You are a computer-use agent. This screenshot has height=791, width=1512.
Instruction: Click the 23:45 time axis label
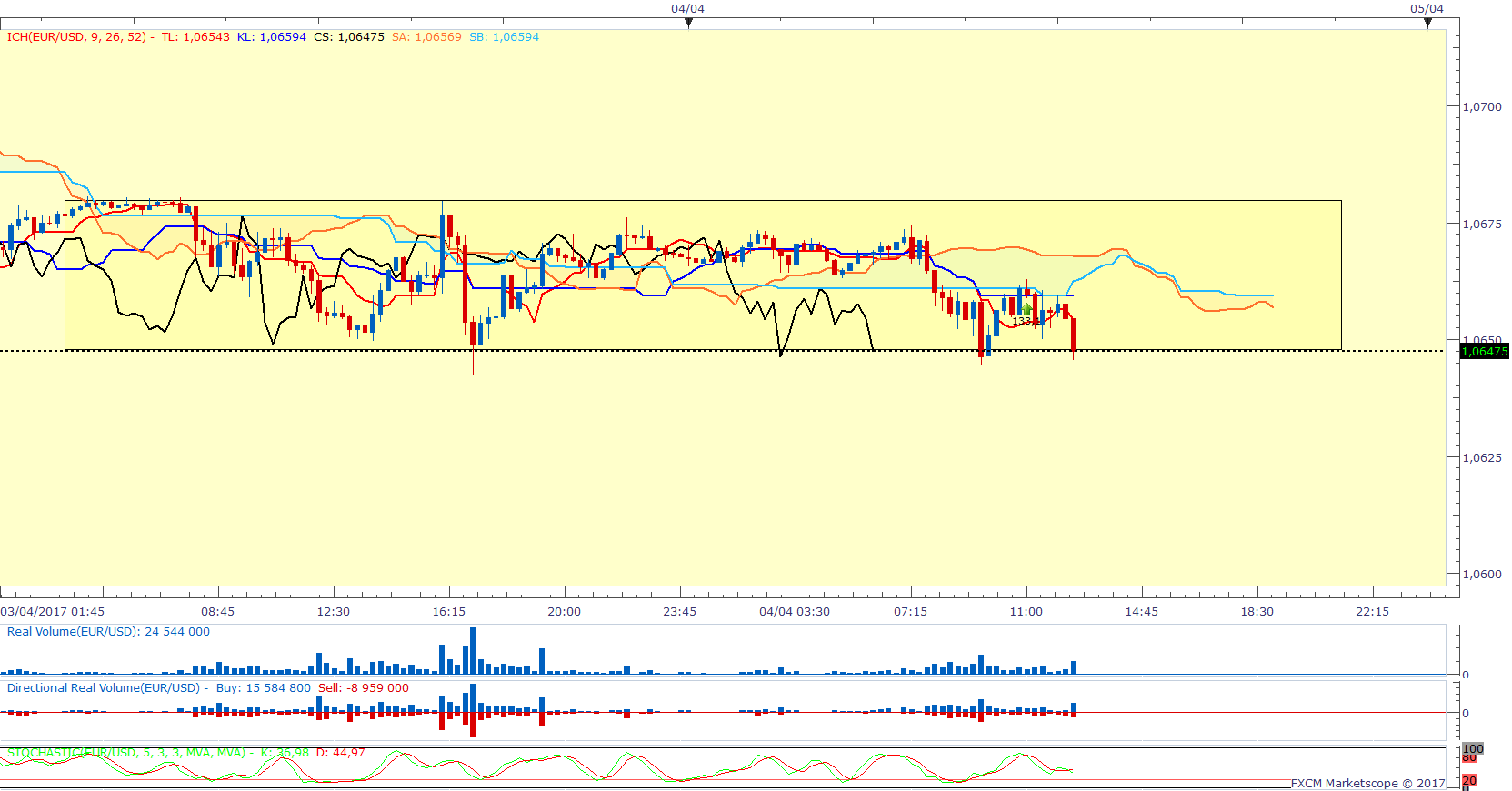[x=680, y=612]
